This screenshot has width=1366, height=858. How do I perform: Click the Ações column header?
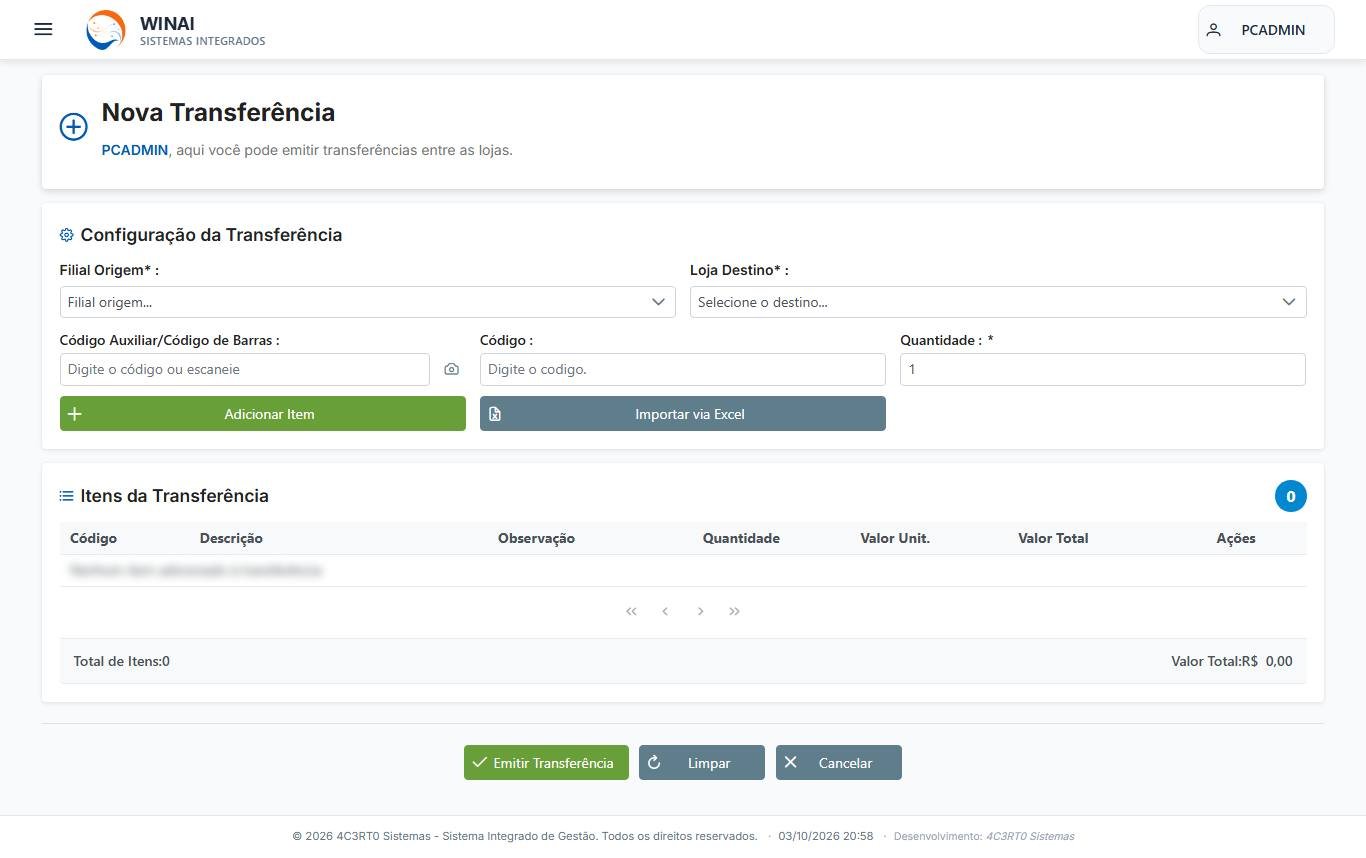[1236, 538]
